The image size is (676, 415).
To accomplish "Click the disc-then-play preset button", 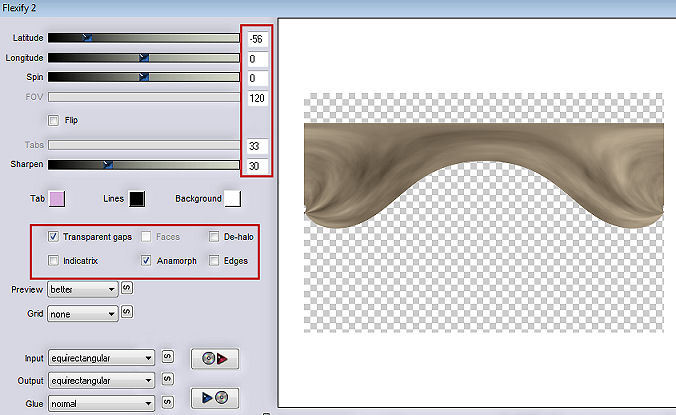I will pyautogui.click(x=215, y=359).
